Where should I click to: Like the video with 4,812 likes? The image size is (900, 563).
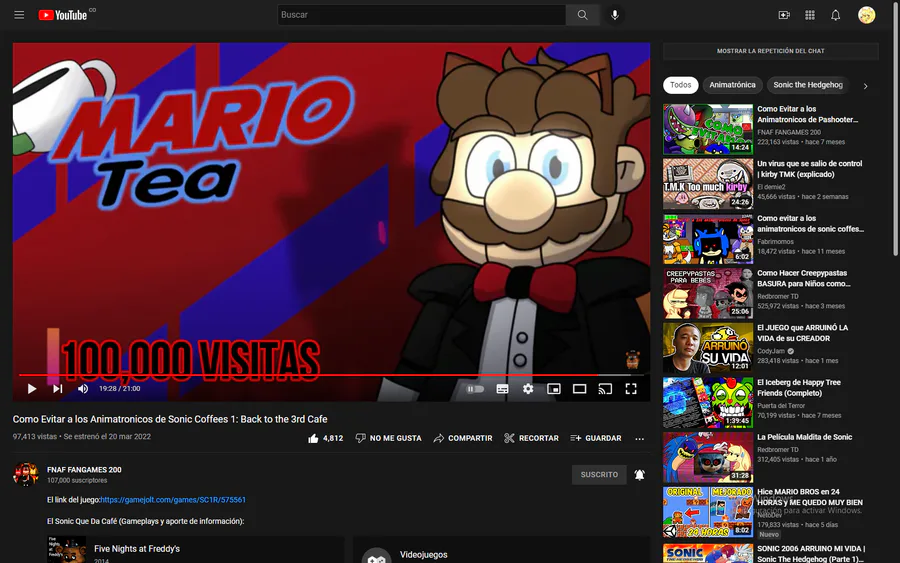point(325,438)
